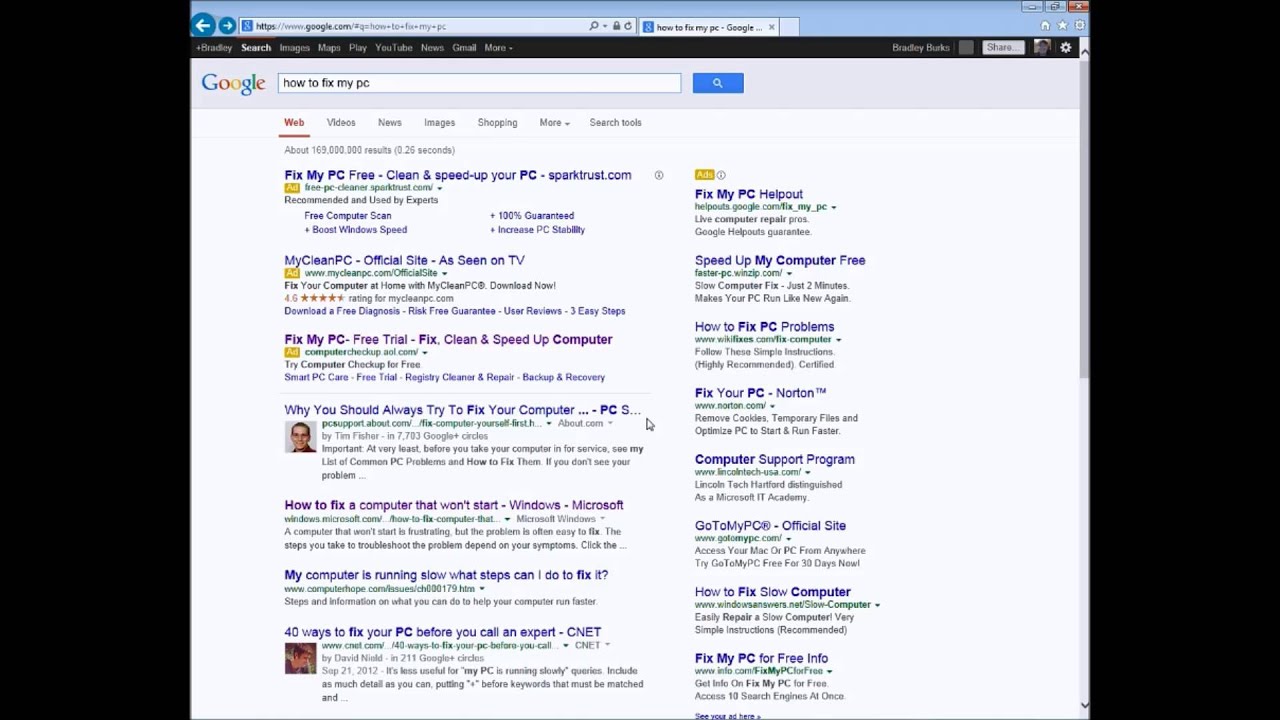Viewport: 1280px width, 720px height.
Task: Click the page vertical scrollbar thumb
Action: 1085,220
